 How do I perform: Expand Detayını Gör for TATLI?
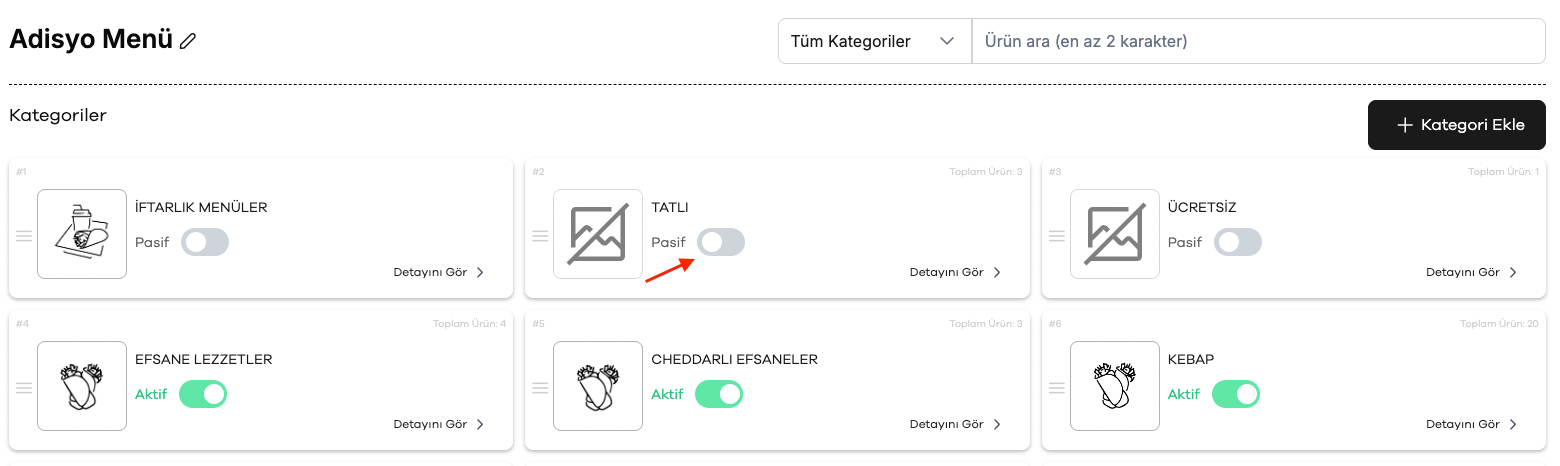[x=956, y=272]
